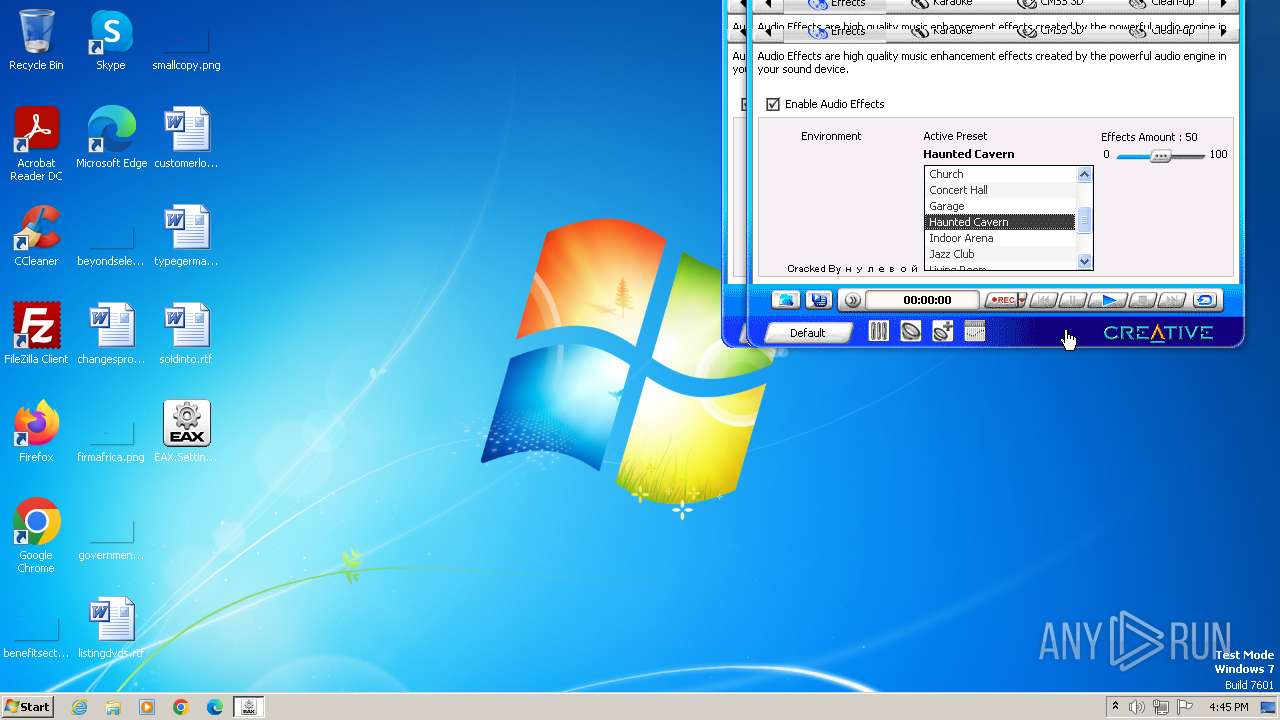
Task: Click the Pause button in transport bar
Action: point(1072,300)
